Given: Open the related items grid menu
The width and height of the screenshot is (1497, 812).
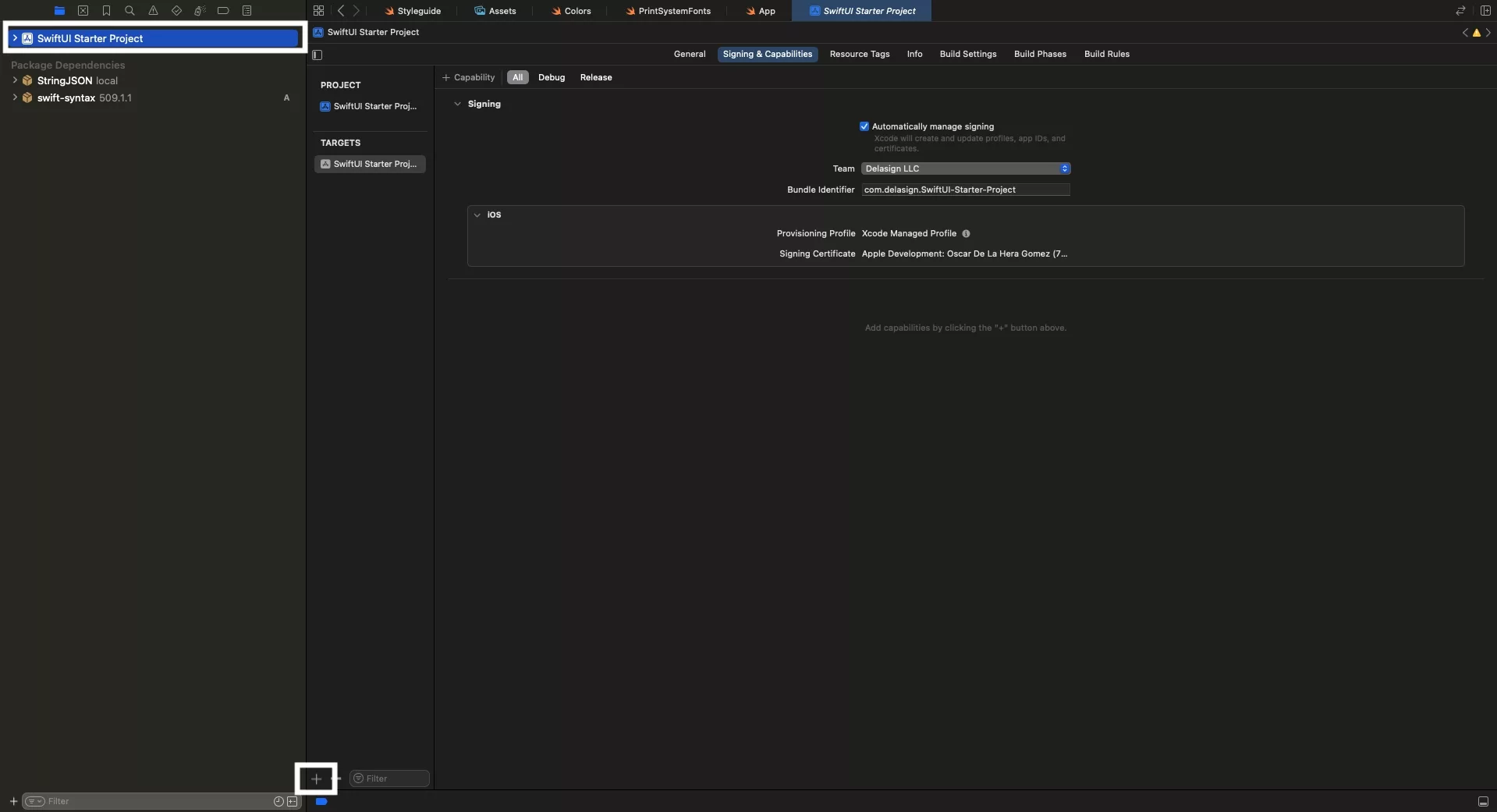Looking at the screenshot, I should [x=318, y=11].
